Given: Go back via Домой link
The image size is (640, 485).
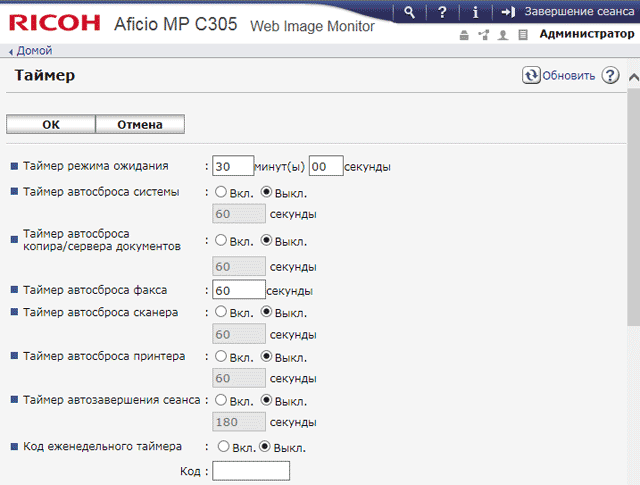Looking at the screenshot, I should click(x=34, y=50).
